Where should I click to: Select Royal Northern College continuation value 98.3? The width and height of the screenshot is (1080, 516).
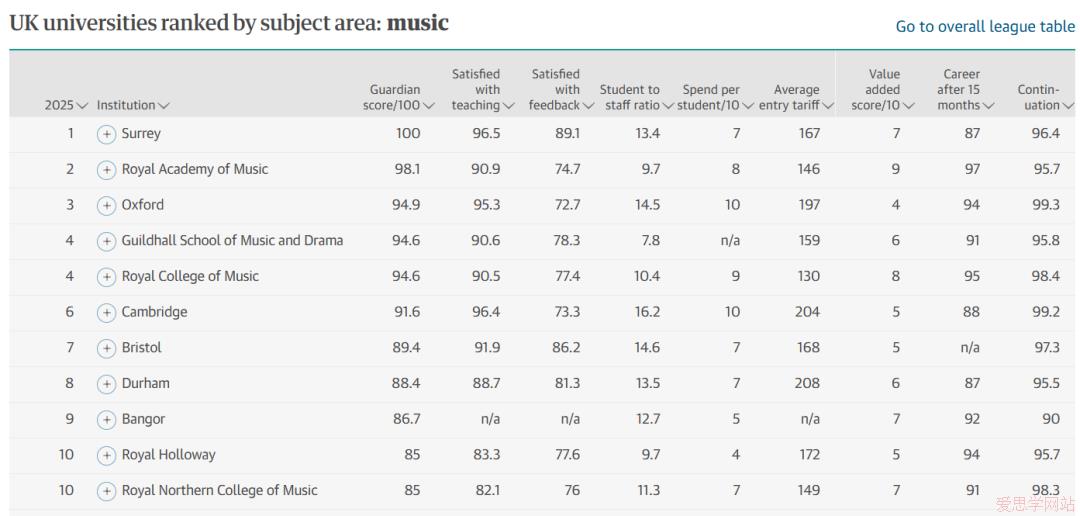click(1046, 491)
